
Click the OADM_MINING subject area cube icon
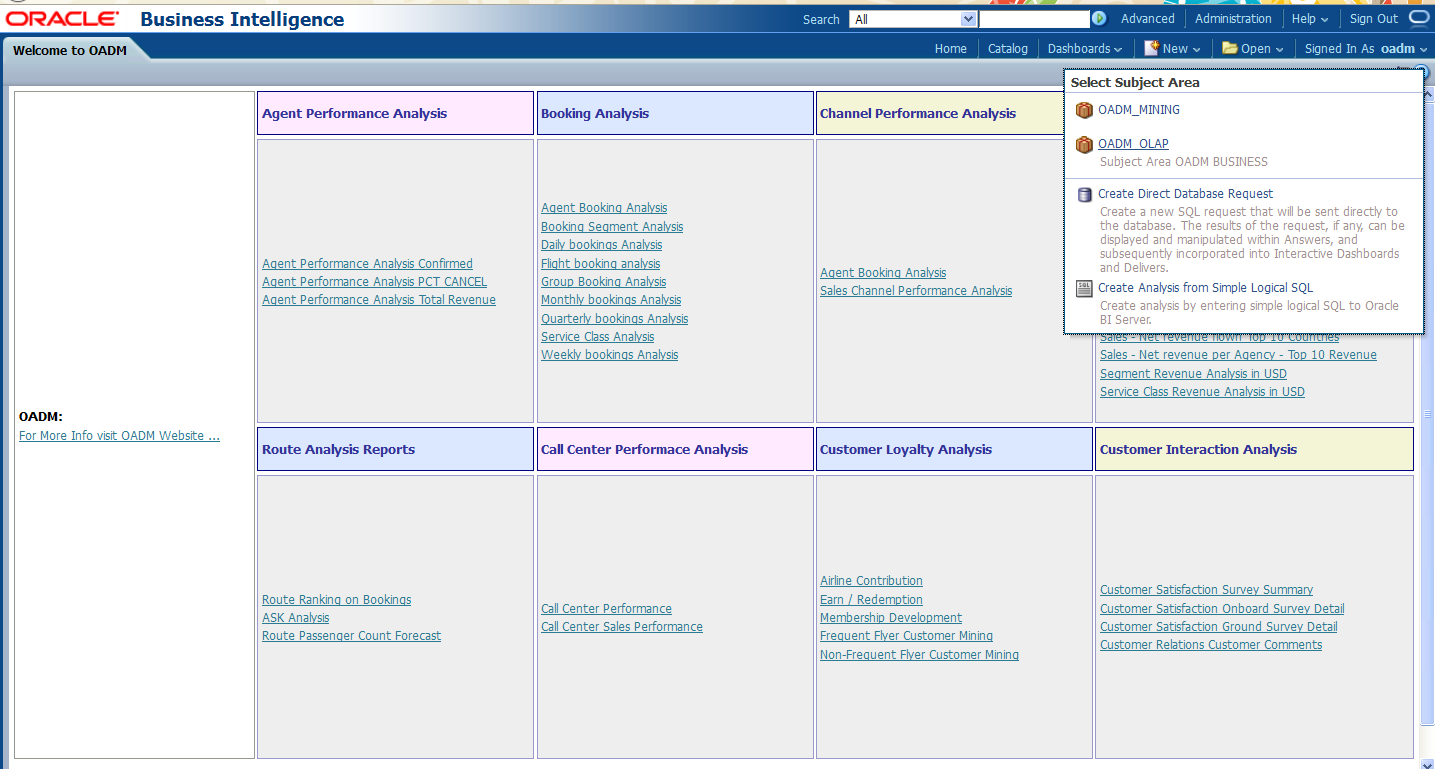click(x=1084, y=110)
